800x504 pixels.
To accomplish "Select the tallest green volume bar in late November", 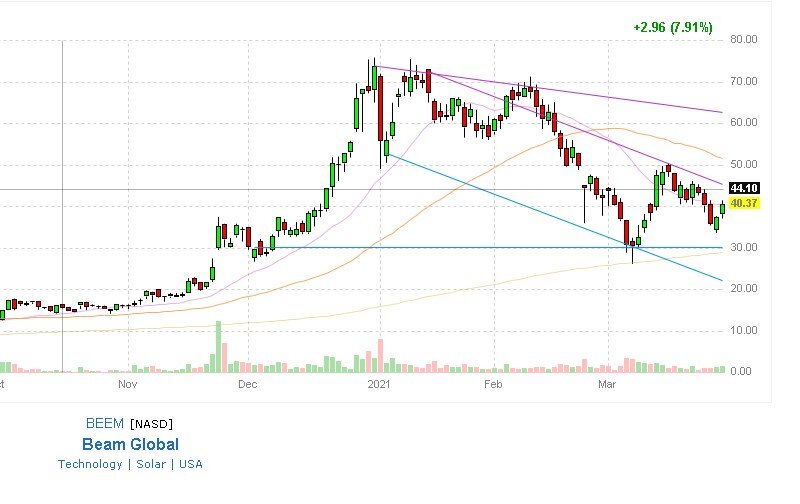I will pyautogui.click(x=218, y=347).
